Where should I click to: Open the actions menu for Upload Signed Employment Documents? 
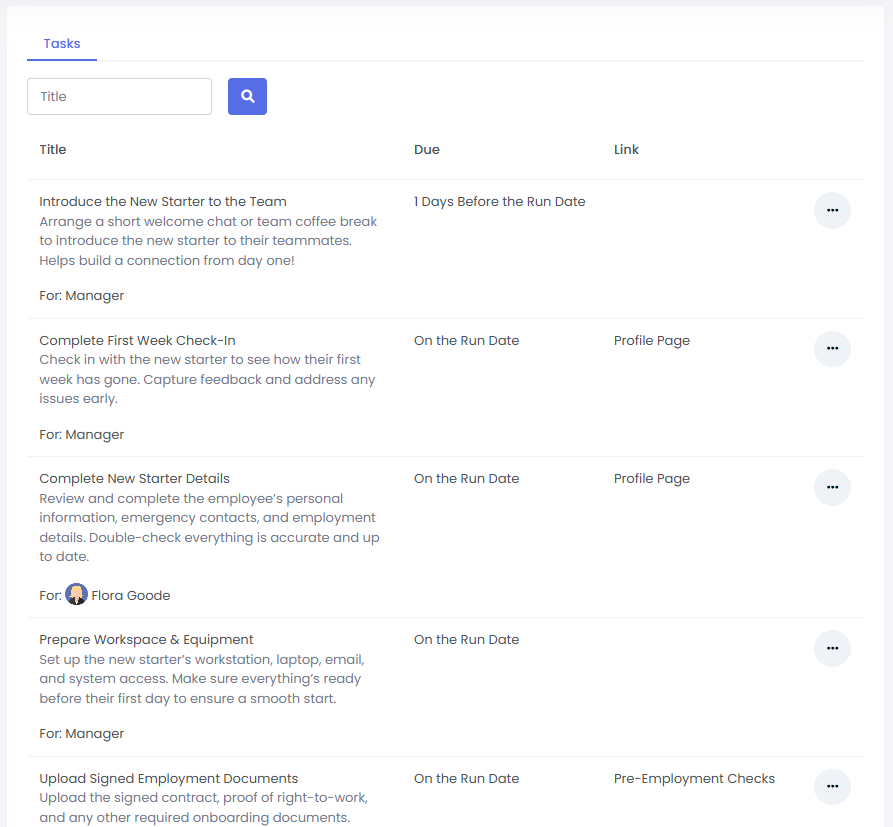pos(832,787)
